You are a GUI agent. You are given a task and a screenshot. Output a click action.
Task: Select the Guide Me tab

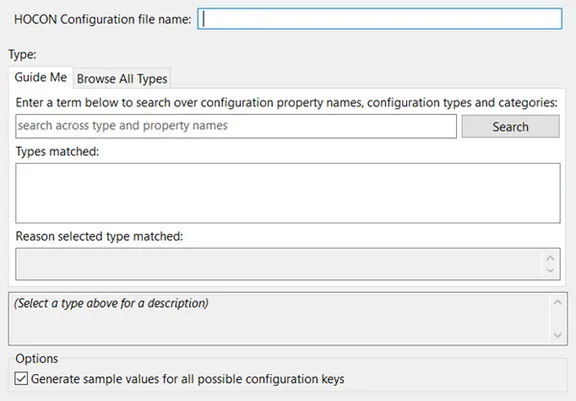[41, 77]
